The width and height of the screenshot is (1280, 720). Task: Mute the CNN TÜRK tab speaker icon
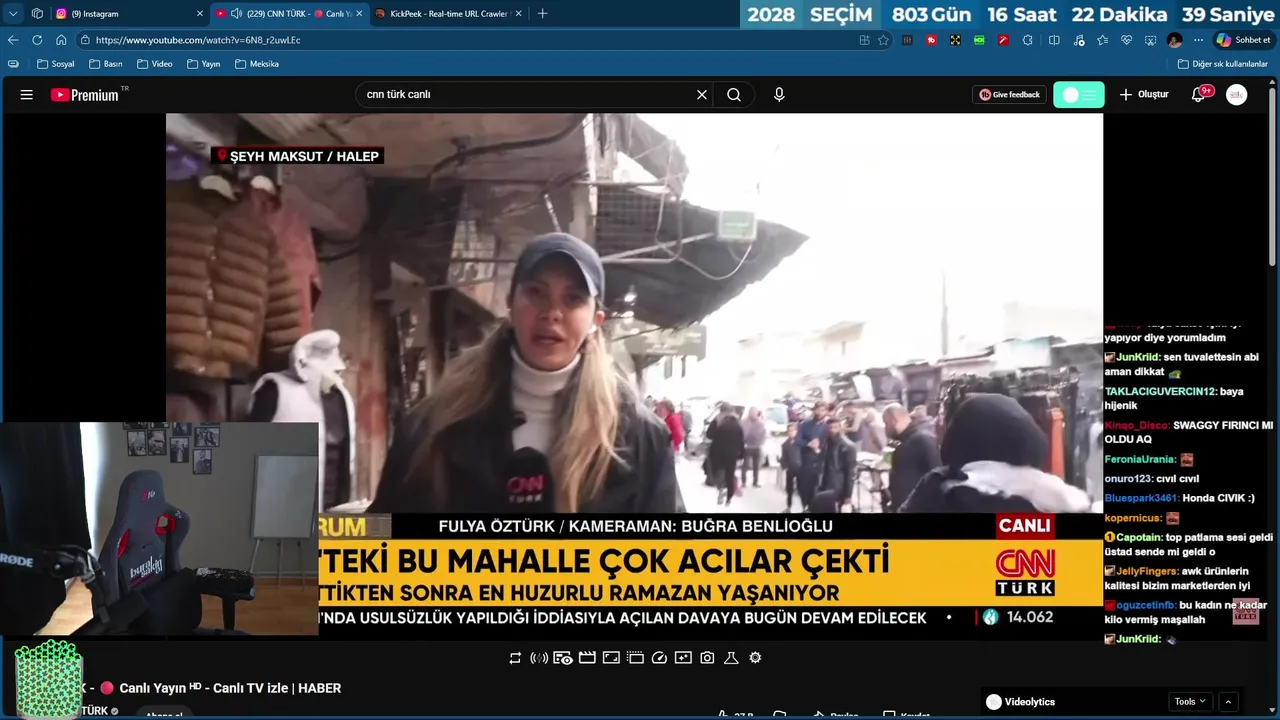coord(236,14)
